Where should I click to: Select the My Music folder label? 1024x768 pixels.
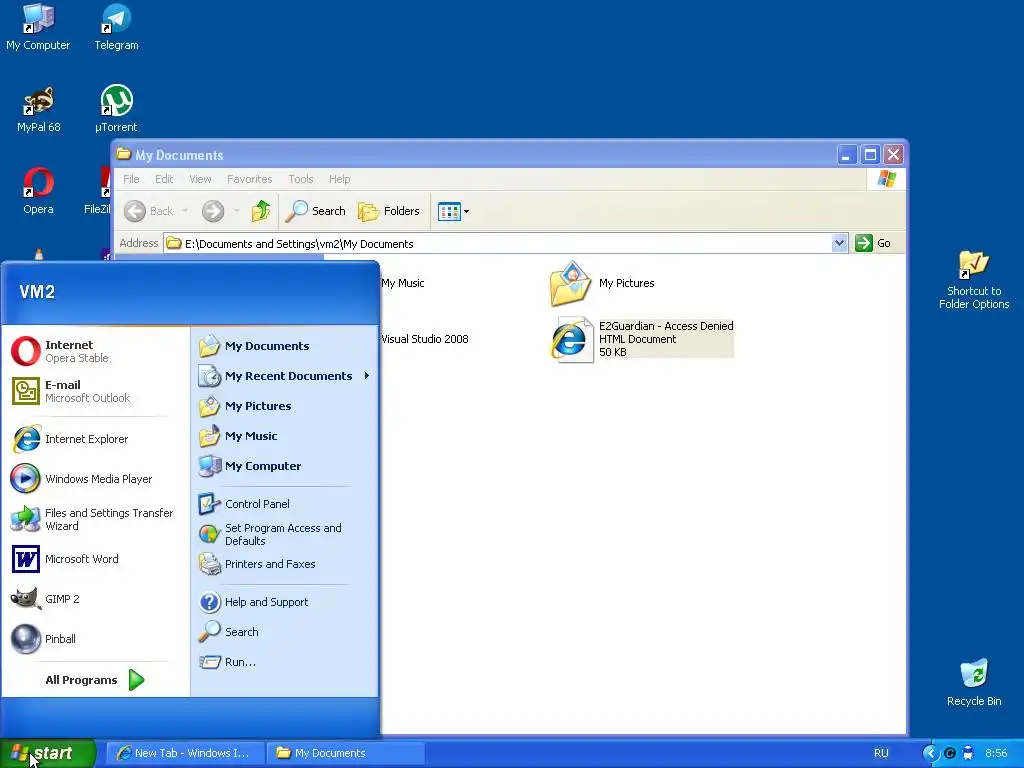pos(403,283)
